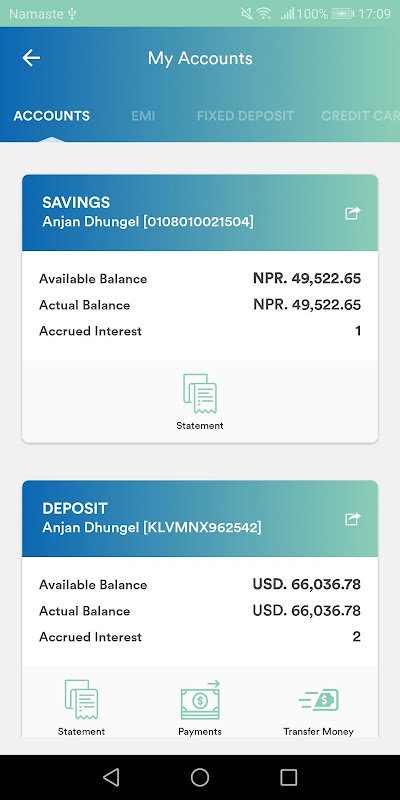400x800 pixels.
Task: Open Transfer Money for the Deposit account
Action: pyautogui.click(x=318, y=708)
